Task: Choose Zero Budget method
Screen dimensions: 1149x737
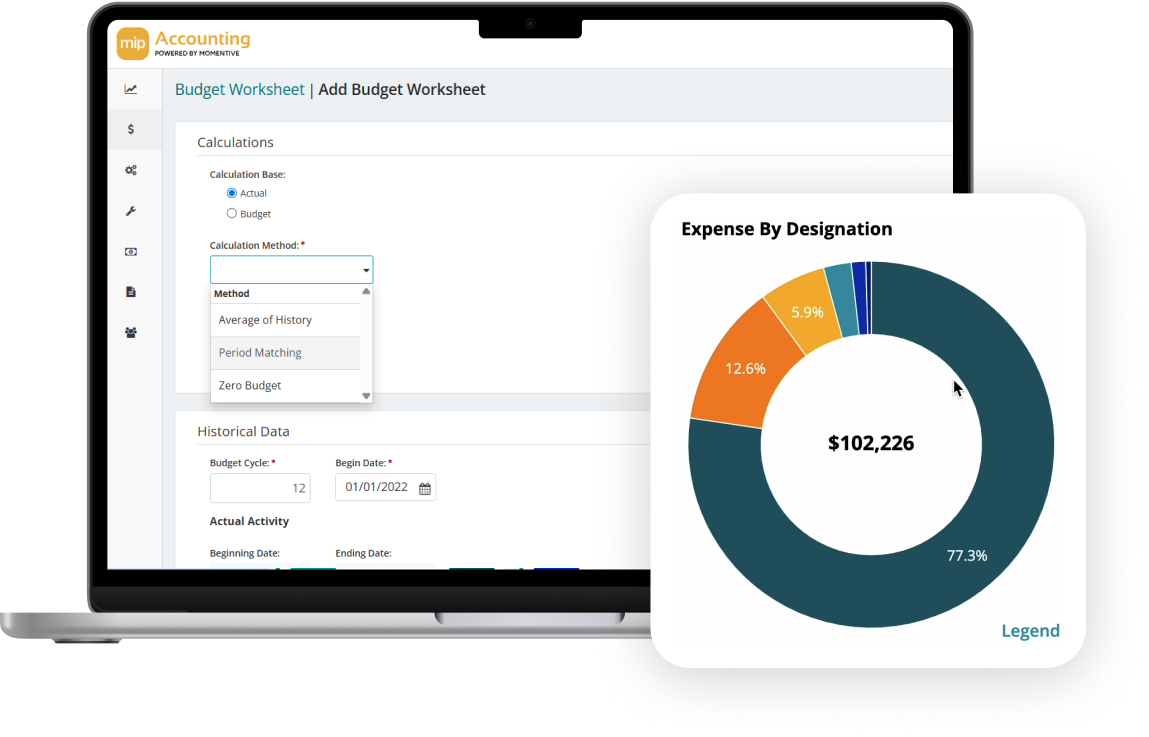Action: (250, 385)
